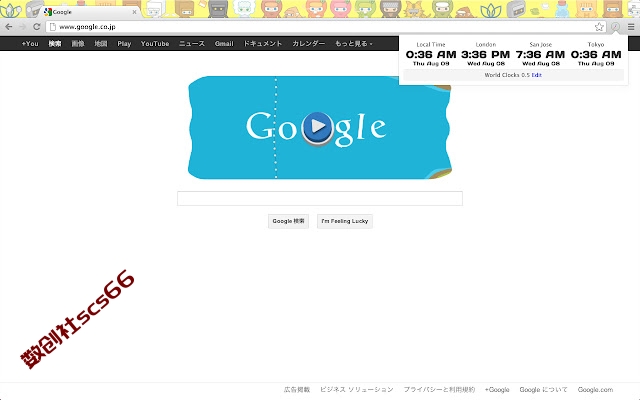Open the +Google footer link

point(497,390)
